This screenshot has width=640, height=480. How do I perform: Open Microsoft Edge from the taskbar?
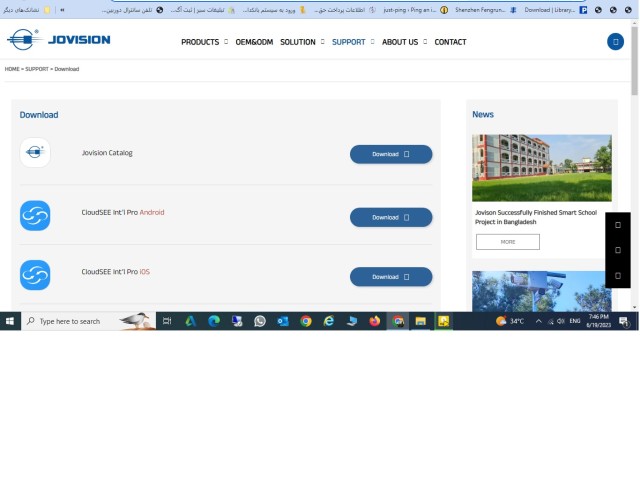point(214,321)
